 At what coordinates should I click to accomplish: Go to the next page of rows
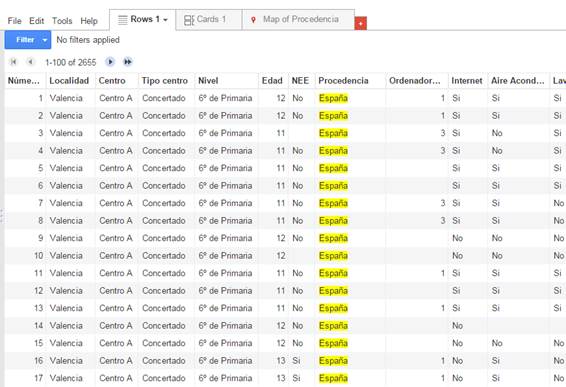[x=110, y=62]
